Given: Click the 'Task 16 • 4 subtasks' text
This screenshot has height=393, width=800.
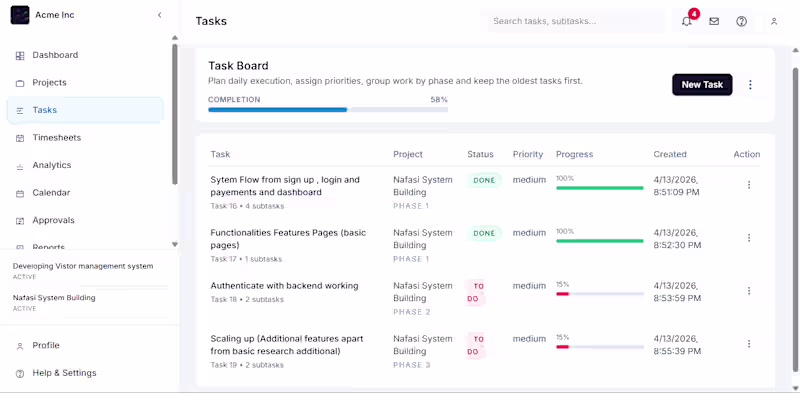Looking at the screenshot, I should [247, 206].
